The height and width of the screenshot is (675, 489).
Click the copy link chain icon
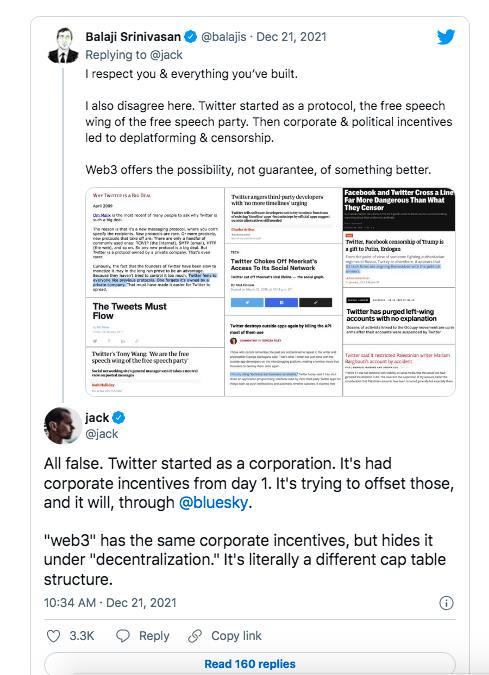(x=195, y=636)
